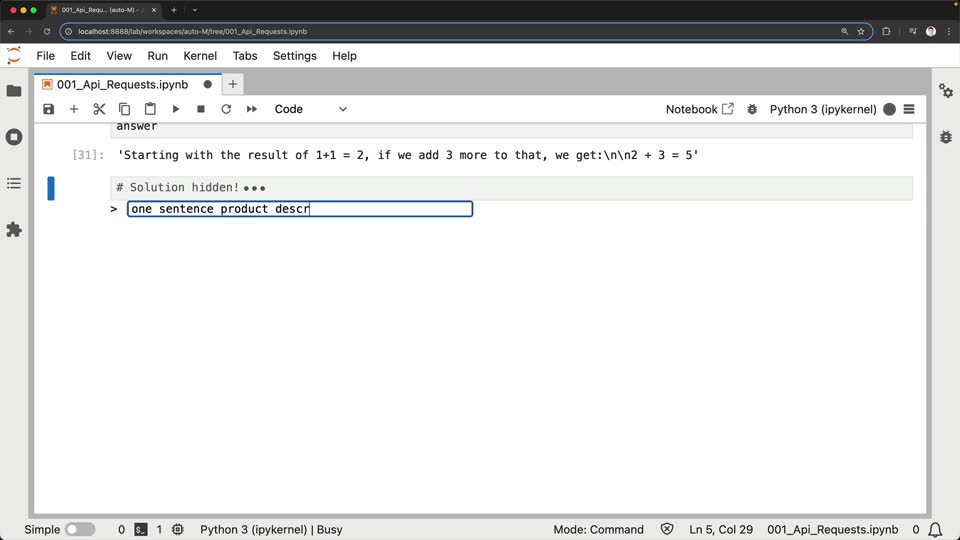
Task: Open the extension manager puzzle icon
Action: pos(13,230)
